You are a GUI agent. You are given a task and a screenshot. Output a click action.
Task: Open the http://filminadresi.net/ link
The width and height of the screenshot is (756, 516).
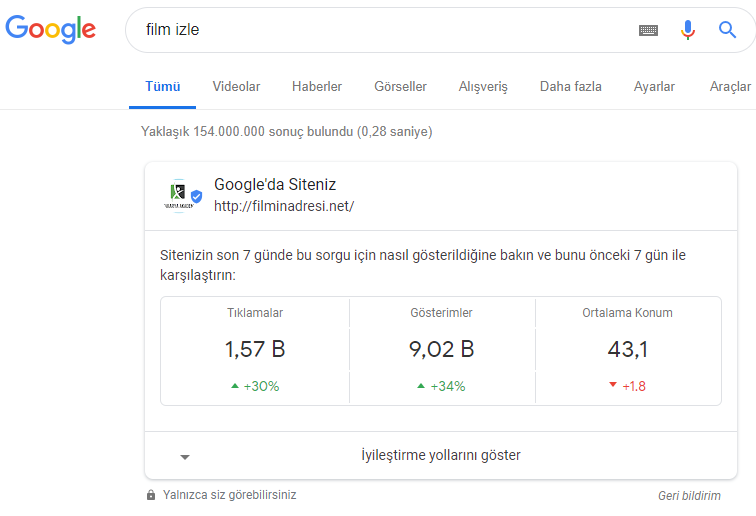(x=284, y=206)
